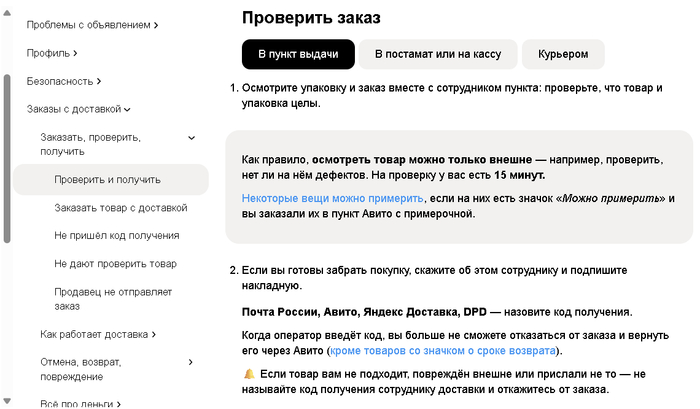Follow "Некоторые вещи можно примерить" link
This screenshot has height=409, width=700.
click(x=333, y=199)
